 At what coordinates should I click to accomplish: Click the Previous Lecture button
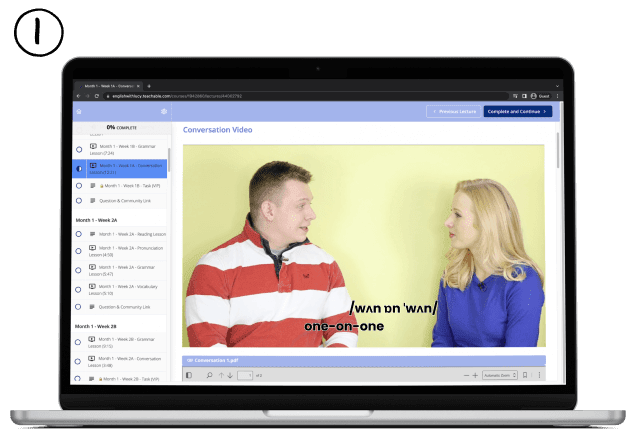click(452, 111)
